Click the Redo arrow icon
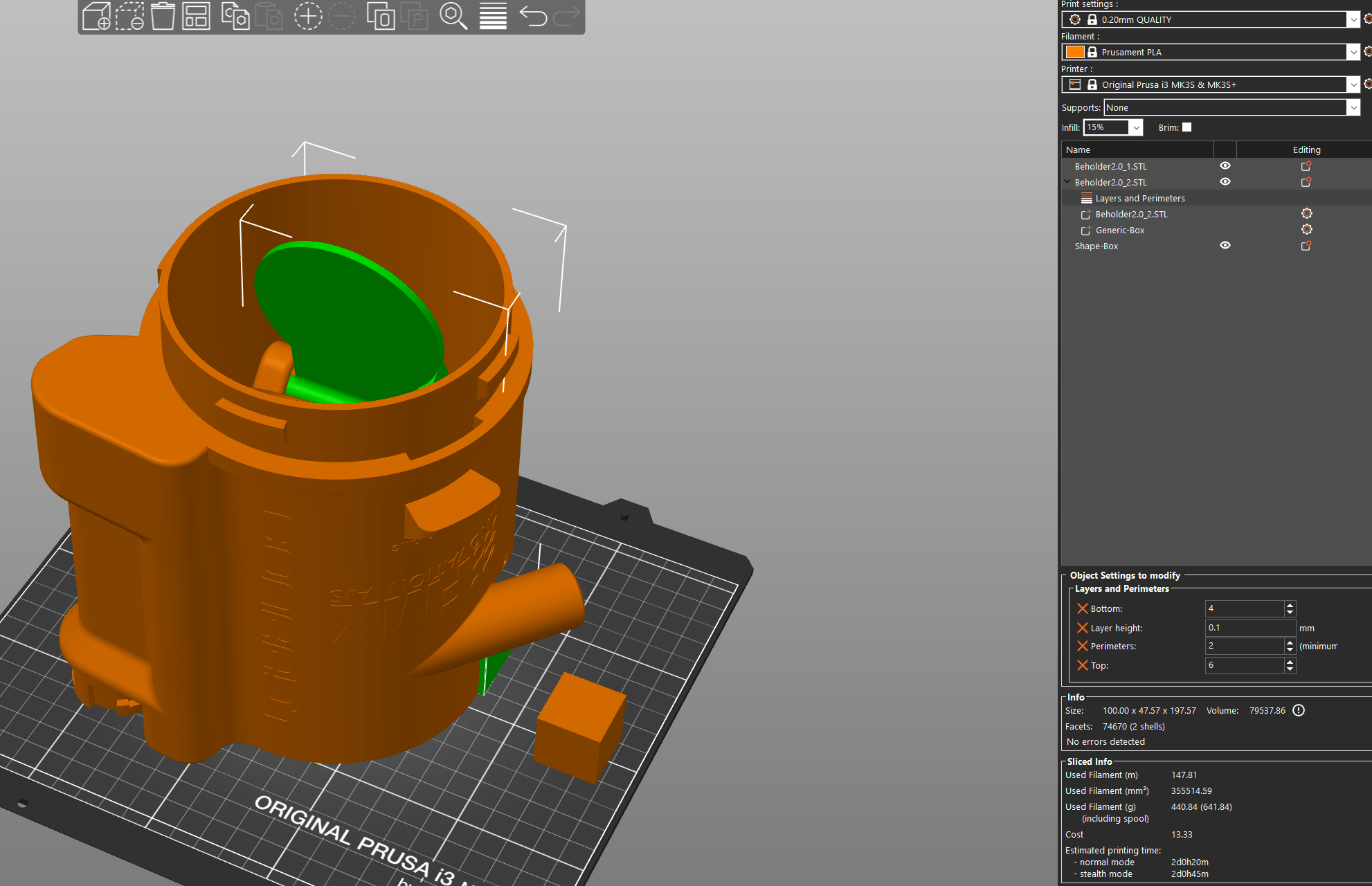 (x=566, y=15)
